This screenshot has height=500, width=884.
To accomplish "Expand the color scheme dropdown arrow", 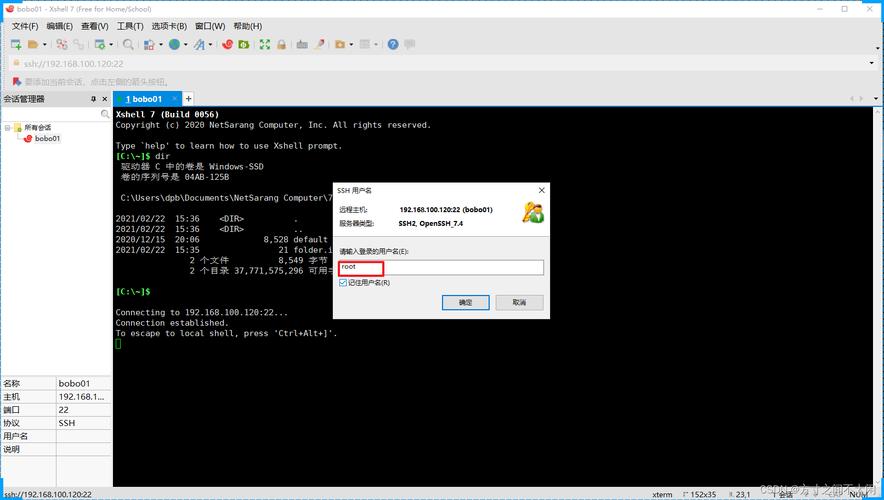I will coord(161,44).
